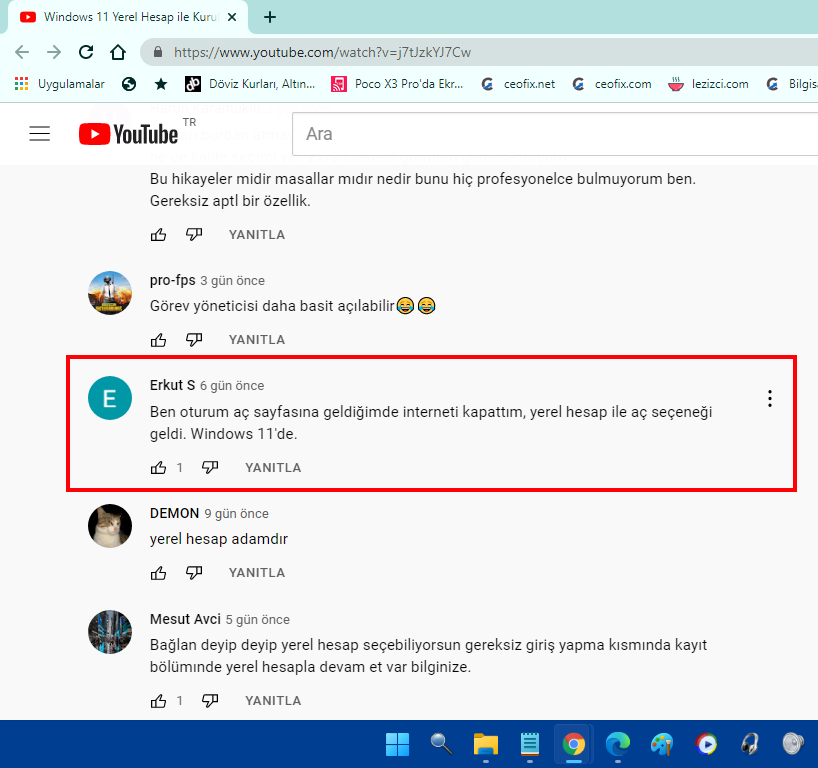Click the YouTube logo

pos(128,134)
